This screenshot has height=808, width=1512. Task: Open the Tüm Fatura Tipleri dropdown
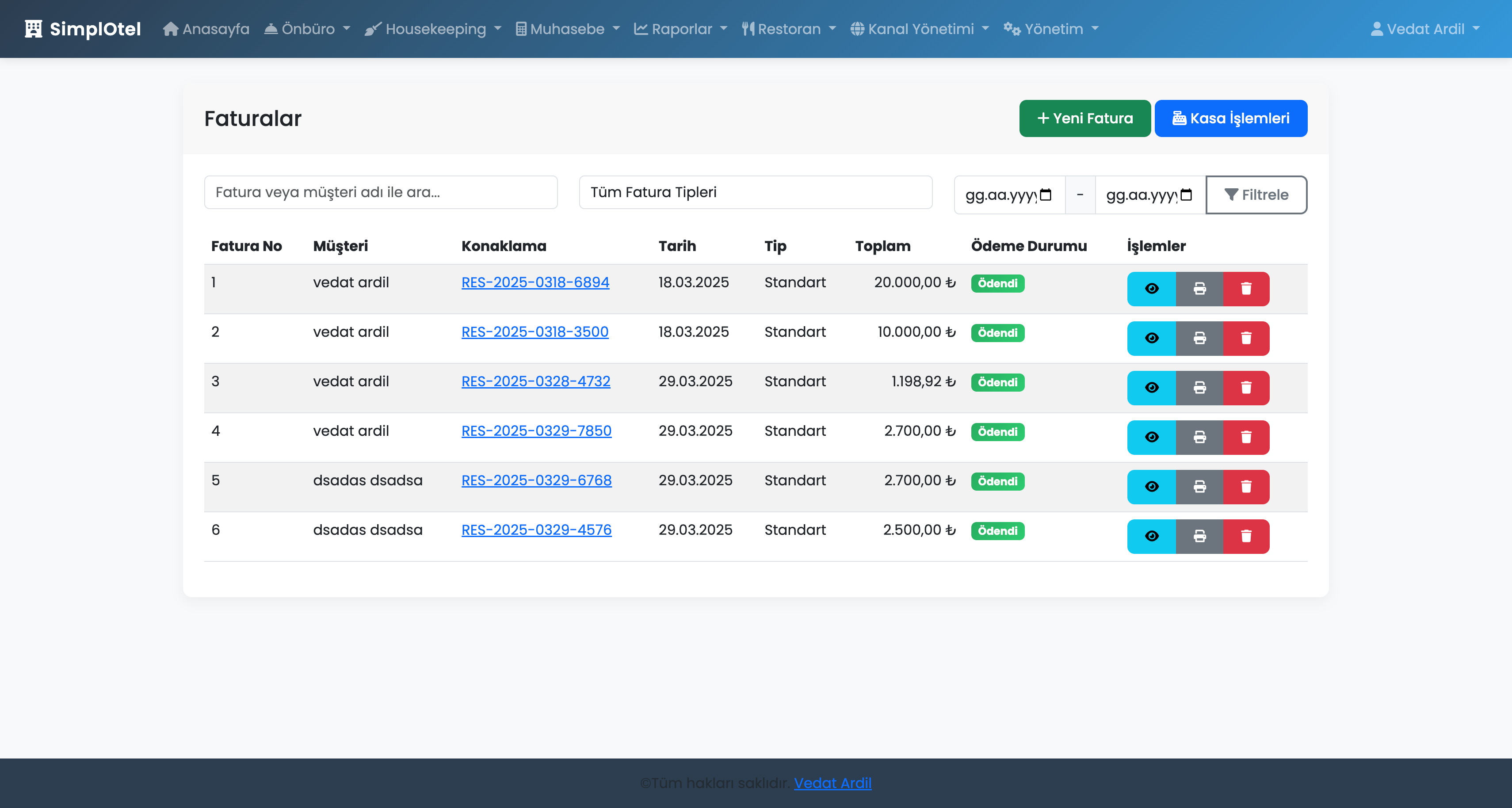(x=756, y=192)
